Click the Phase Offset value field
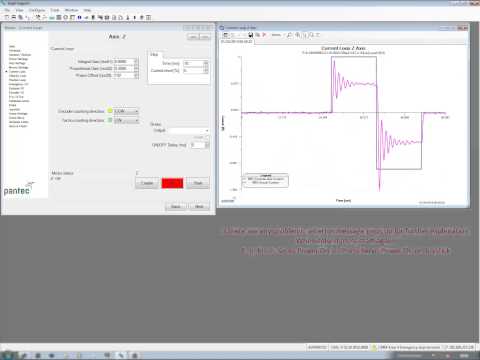This screenshot has height=360, width=480. 124,75
